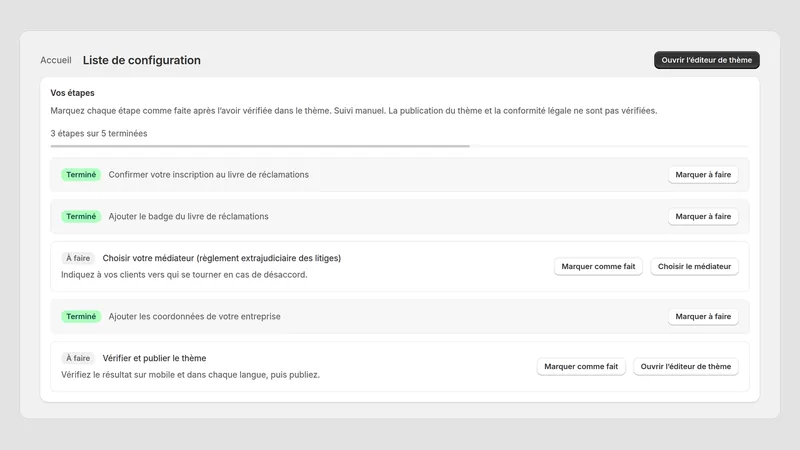Open theme editor from the 'Vérifier et publier' row
The image size is (800, 450).
[686, 366]
